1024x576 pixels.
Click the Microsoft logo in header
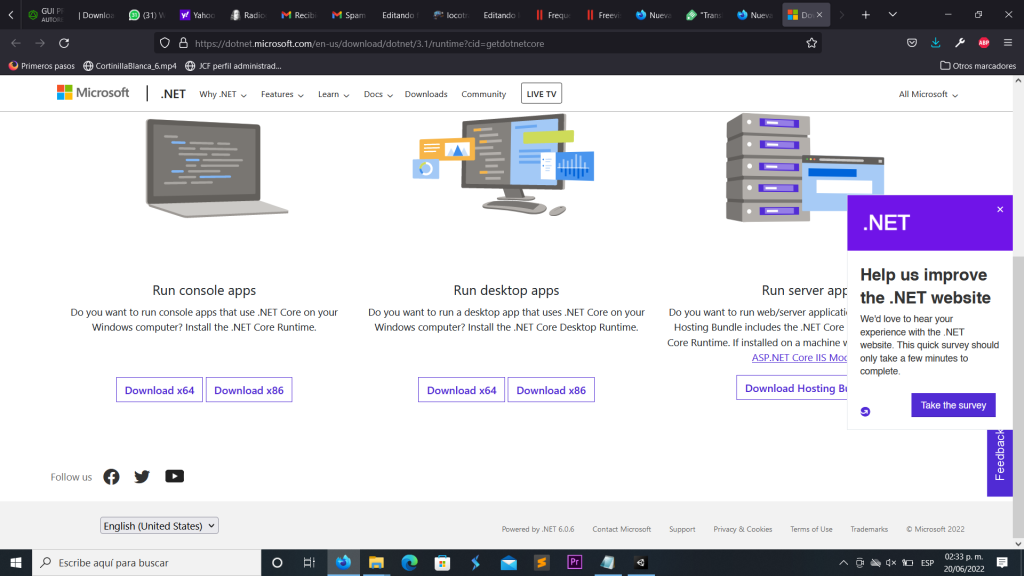(93, 93)
